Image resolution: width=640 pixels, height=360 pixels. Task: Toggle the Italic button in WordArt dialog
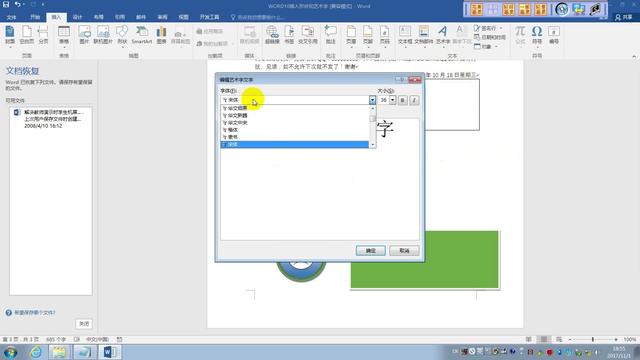414,100
